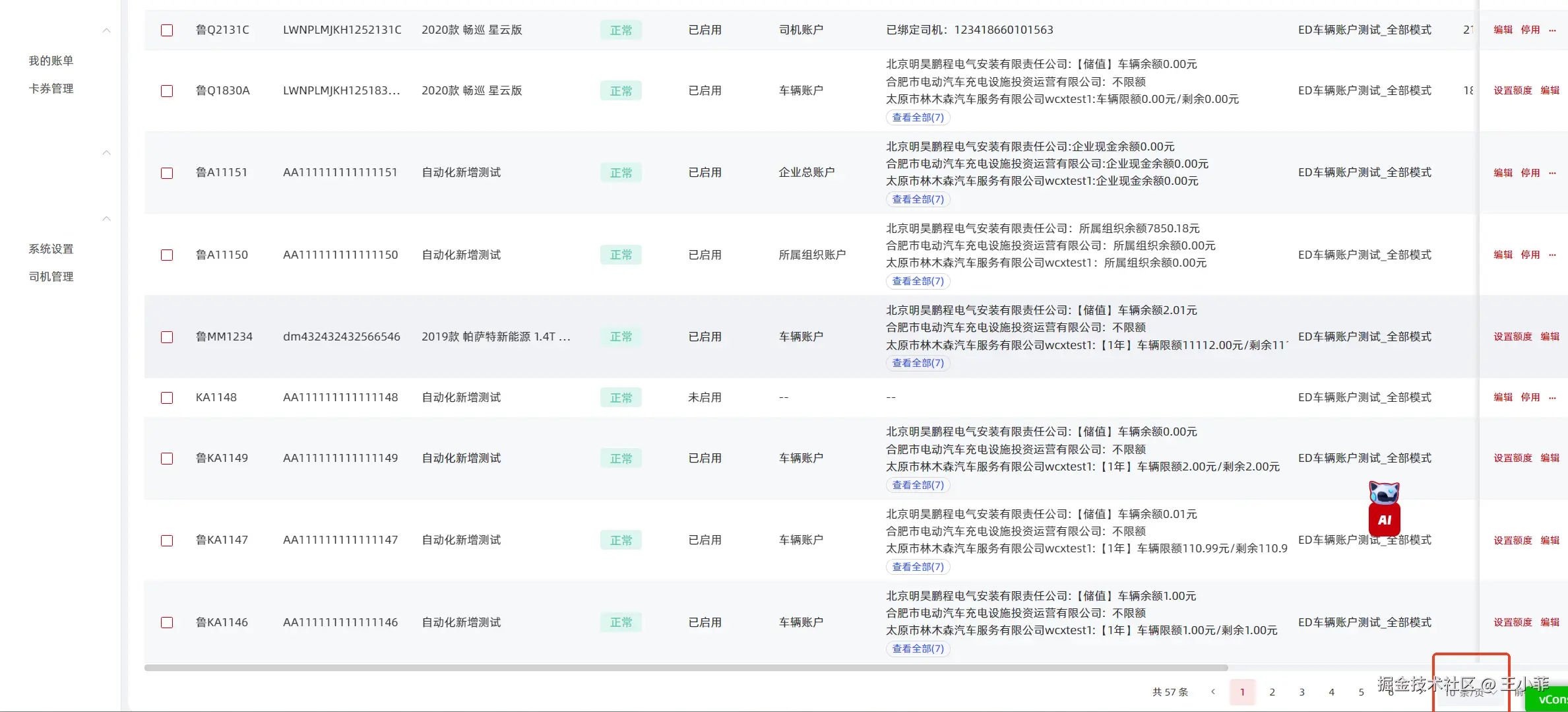Check the box beside 鲁A11151

click(167, 173)
